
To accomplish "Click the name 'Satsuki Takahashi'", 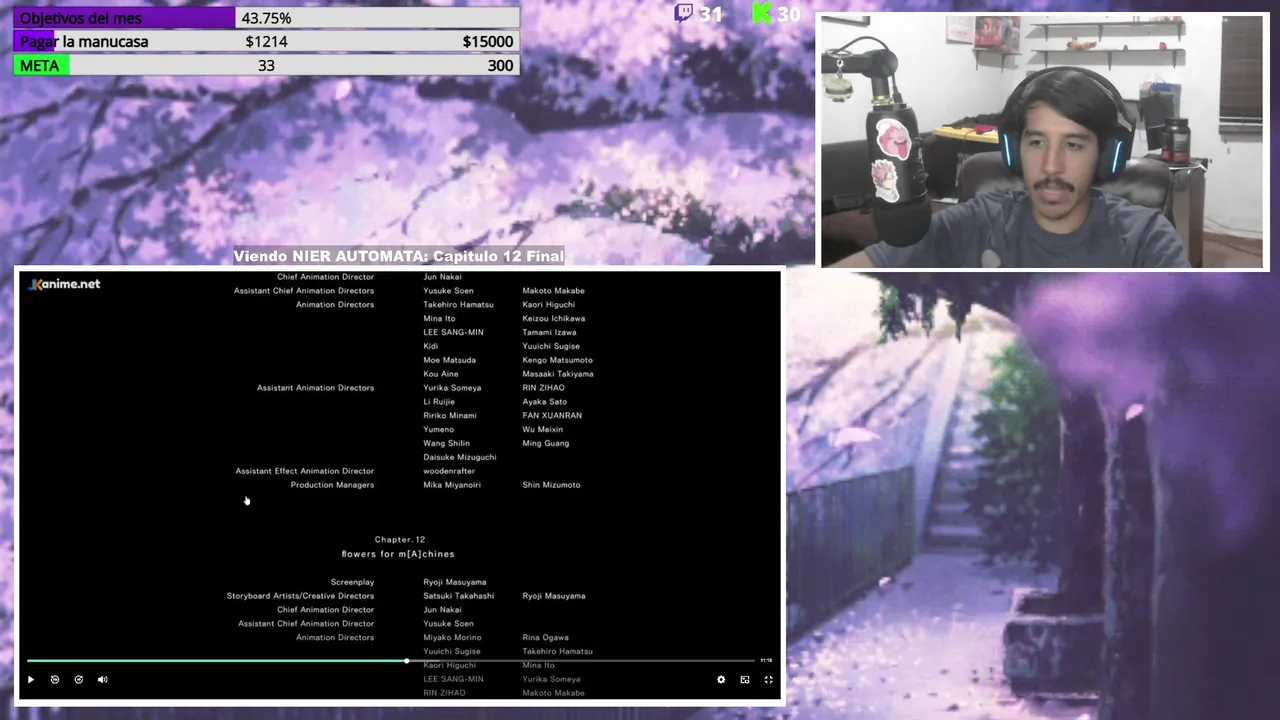I will (x=459, y=596).
